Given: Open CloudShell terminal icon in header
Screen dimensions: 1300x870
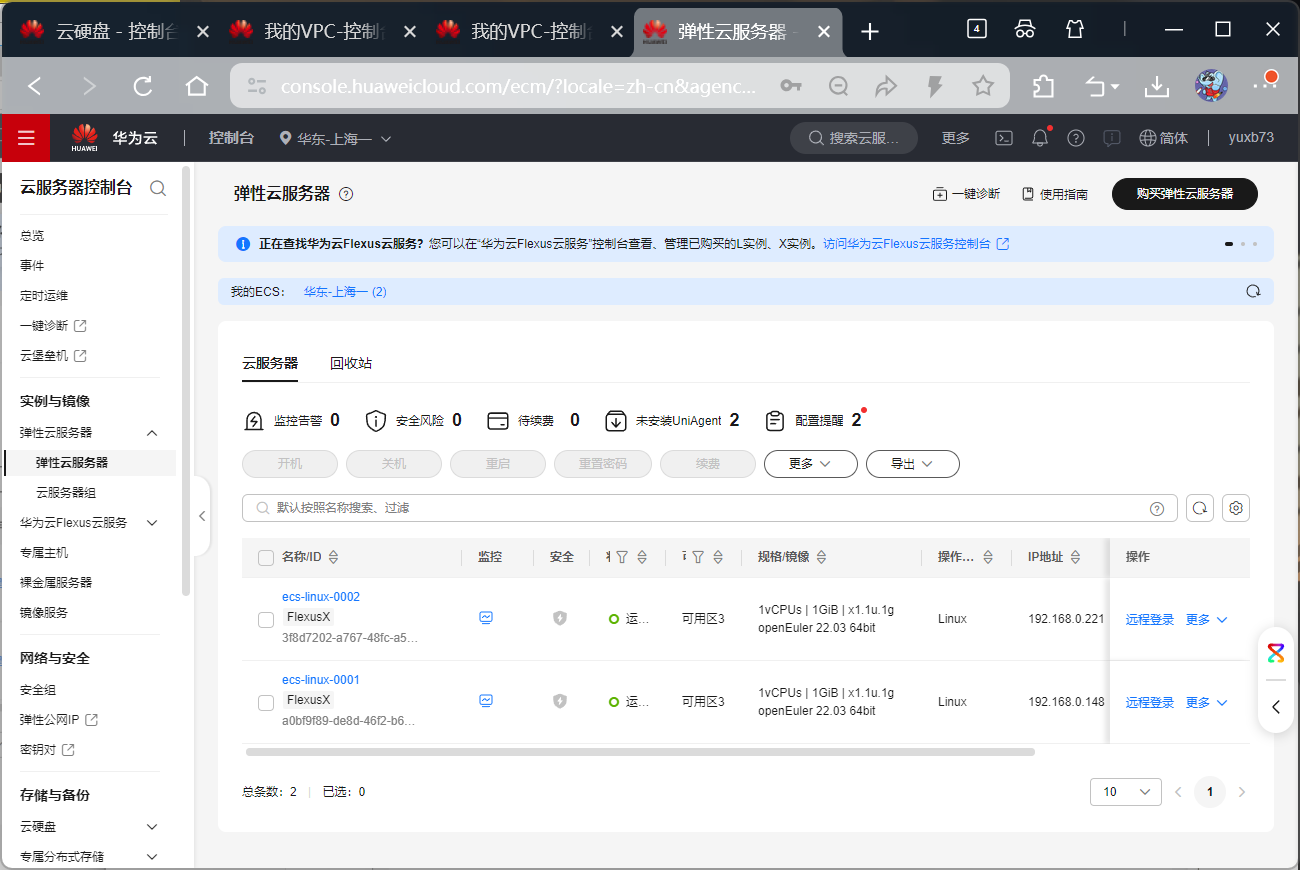Looking at the screenshot, I should [1006, 138].
